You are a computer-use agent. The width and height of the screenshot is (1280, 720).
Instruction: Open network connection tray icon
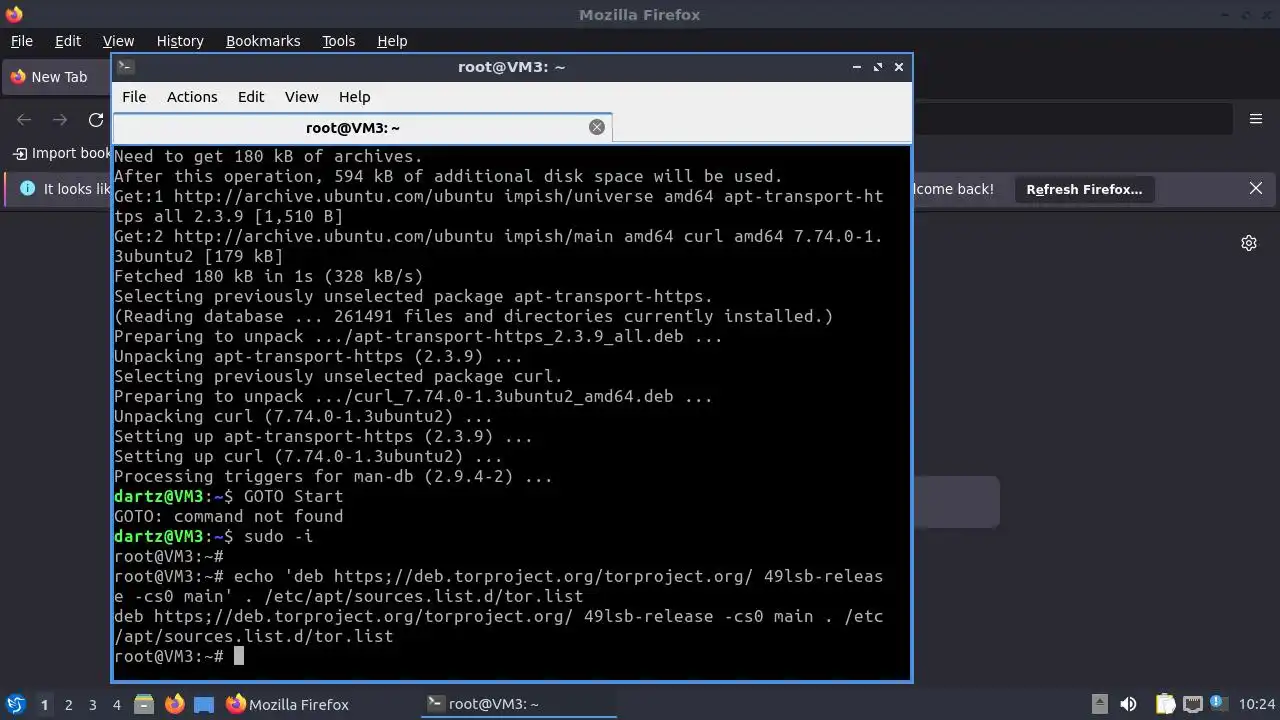click(1192, 704)
